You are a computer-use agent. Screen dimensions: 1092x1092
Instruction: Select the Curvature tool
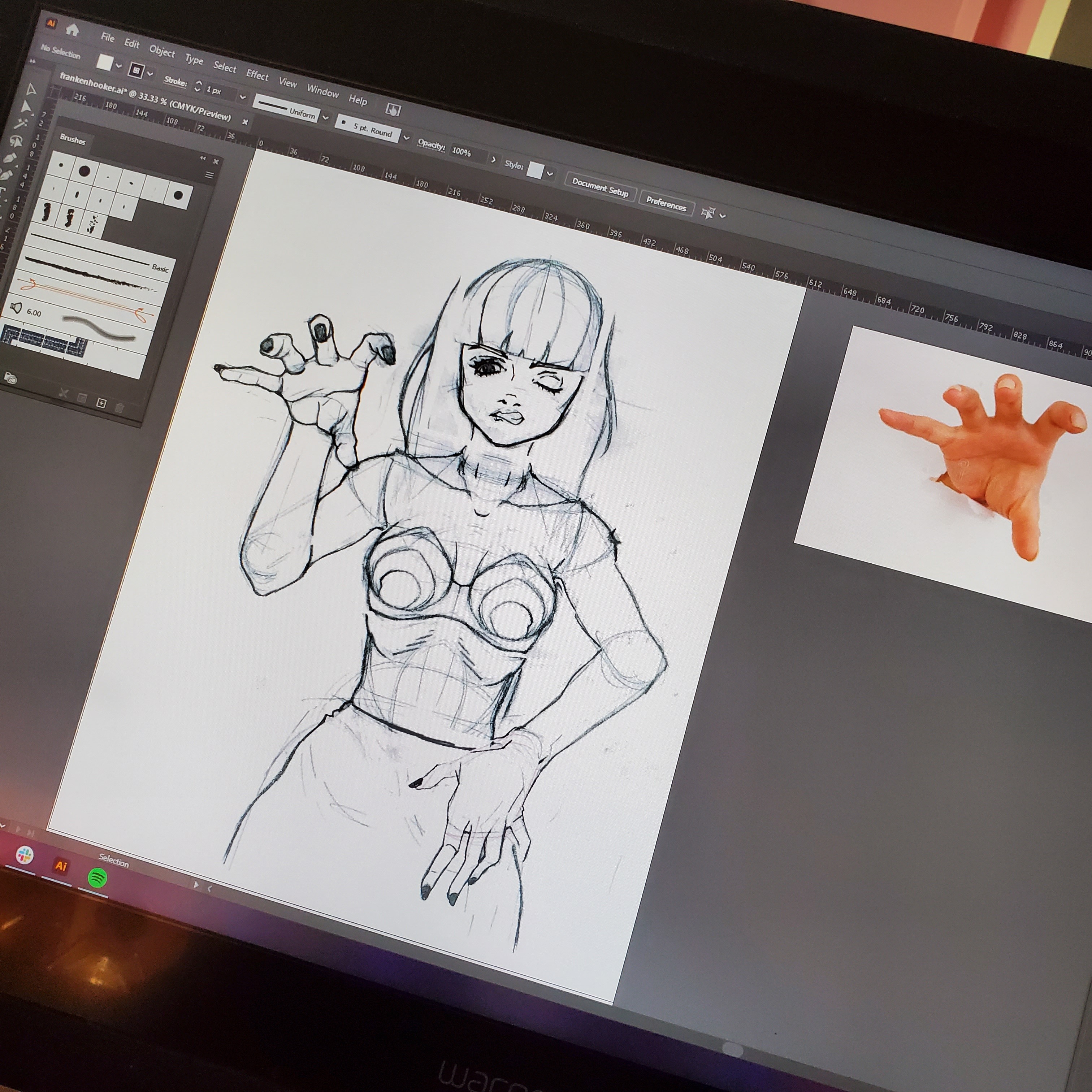pyautogui.click(x=7, y=175)
